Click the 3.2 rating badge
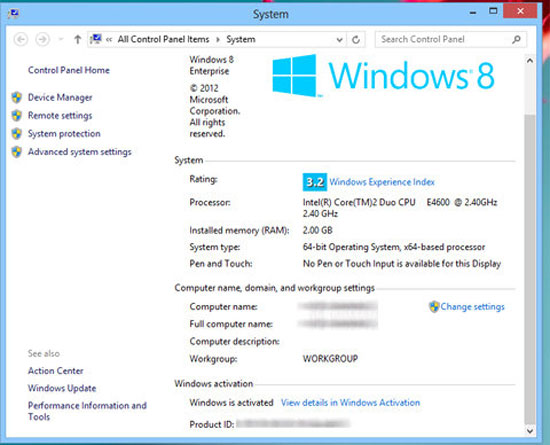The height and width of the screenshot is (445, 550). pos(315,182)
